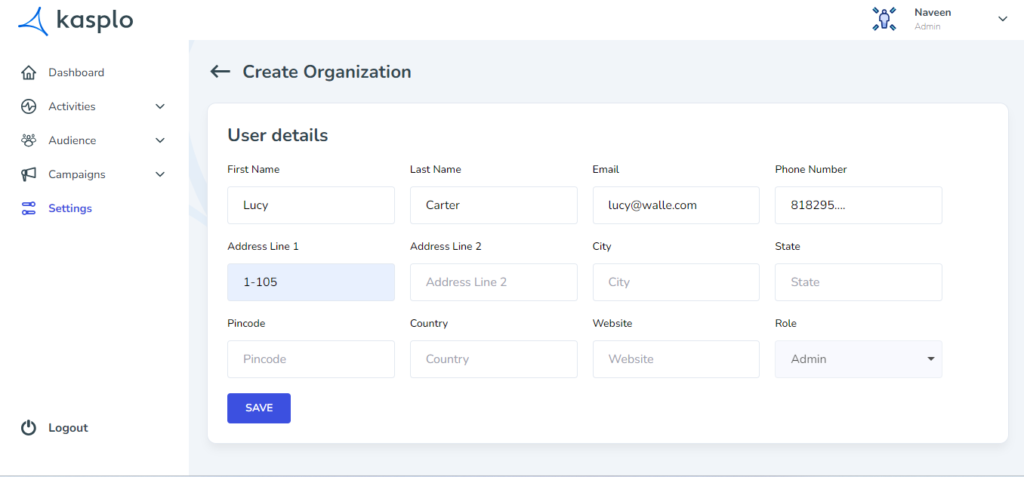The width and height of the screenshot is (1024, 477).
Task: Go back using the left arrow
Action: tap(220, 72)
